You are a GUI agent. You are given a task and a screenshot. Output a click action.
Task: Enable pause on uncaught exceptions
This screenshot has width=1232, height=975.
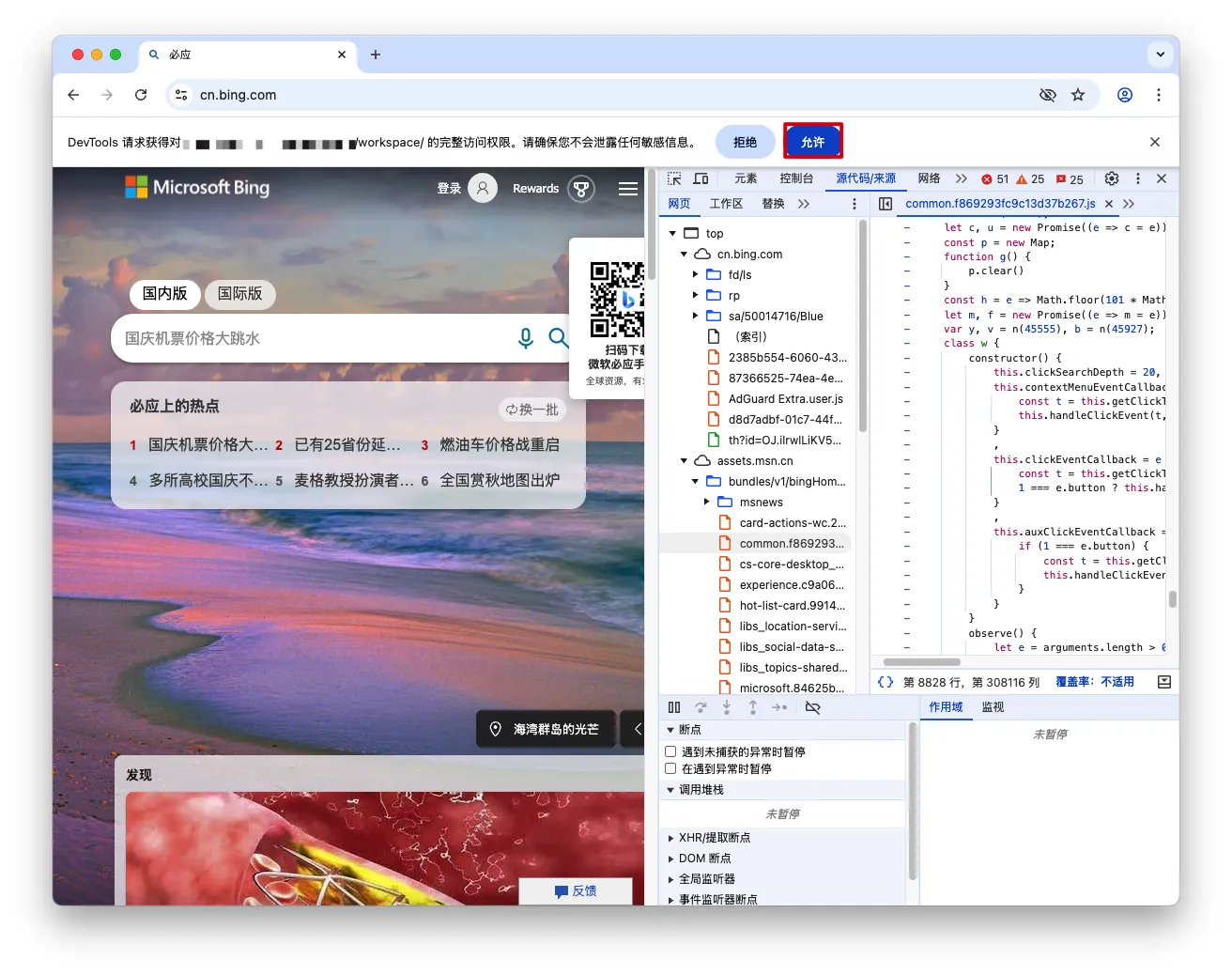pyautogui.click(x=670, y=751)
